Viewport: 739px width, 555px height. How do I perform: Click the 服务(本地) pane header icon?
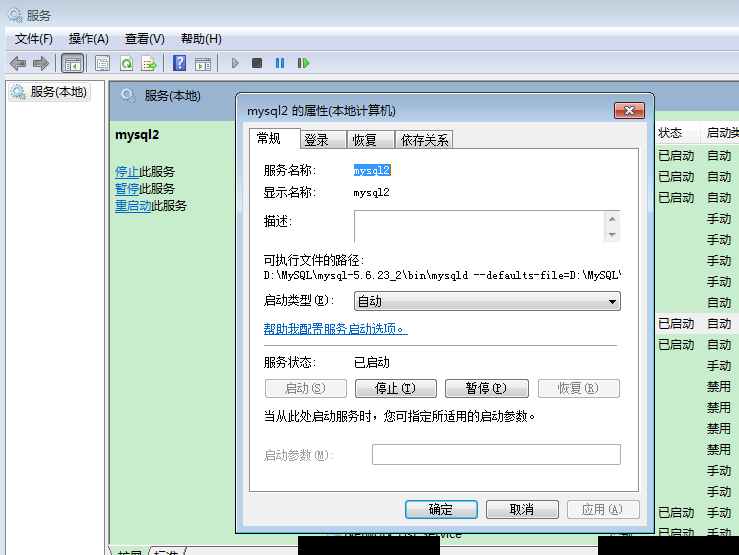pyautogui.click(x=128, y=96)
